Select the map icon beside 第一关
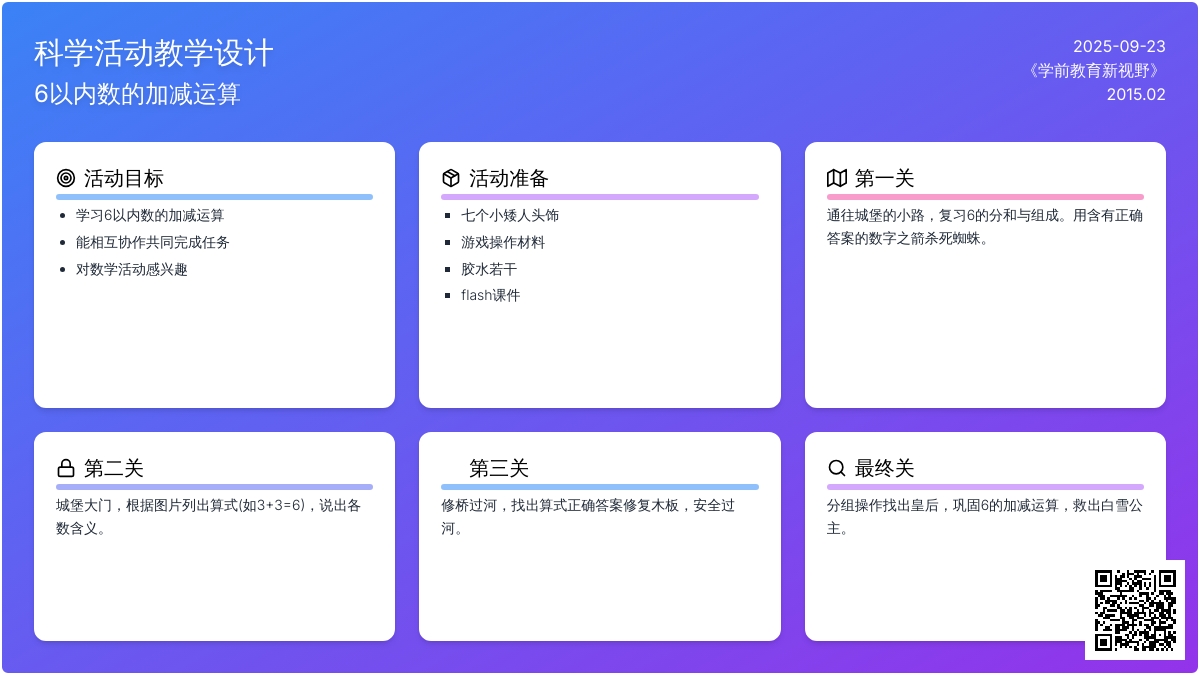Image resolution: width=1200 pixels, height=675 pixels. (x=837, y=178)
